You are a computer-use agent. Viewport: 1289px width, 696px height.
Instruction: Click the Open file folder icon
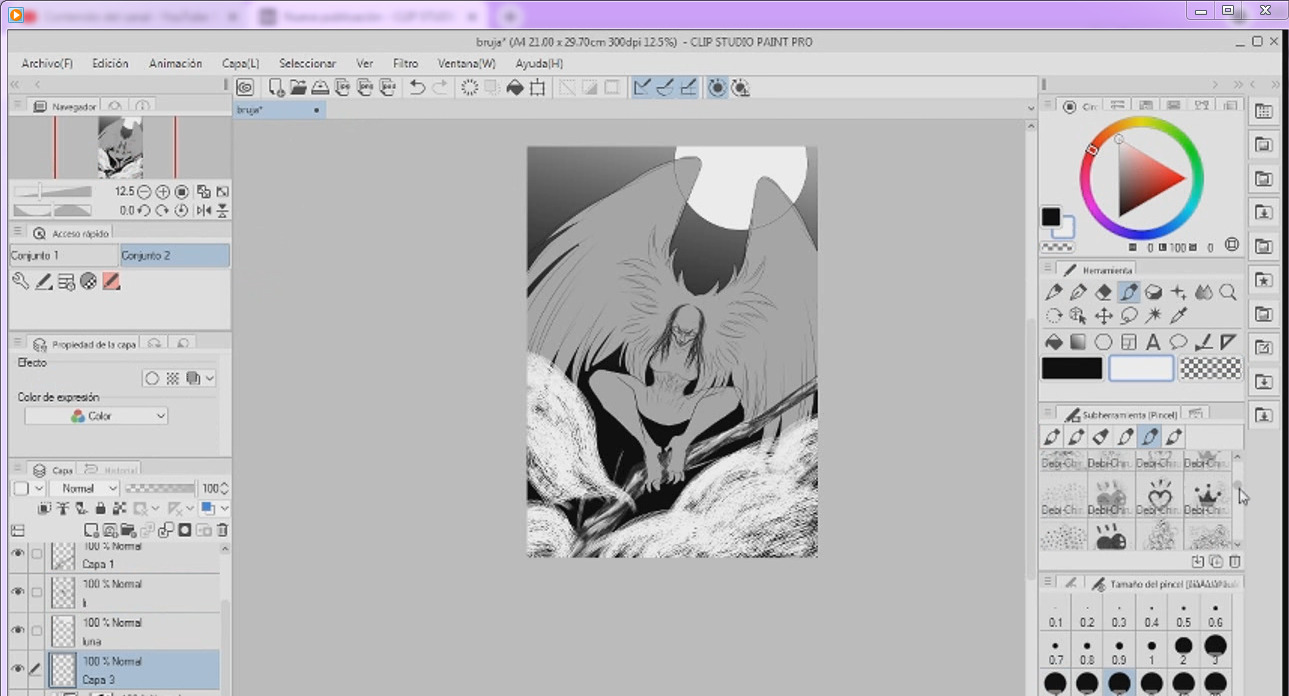pyautogui.click(x=298, y=88)
